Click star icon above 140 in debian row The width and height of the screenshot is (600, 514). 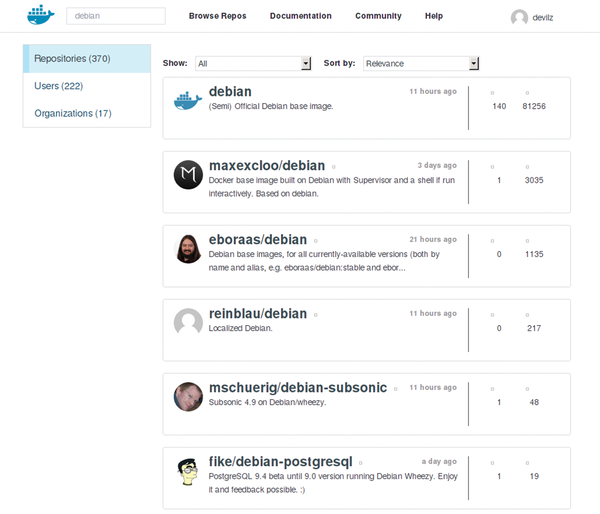click(492, 93)
